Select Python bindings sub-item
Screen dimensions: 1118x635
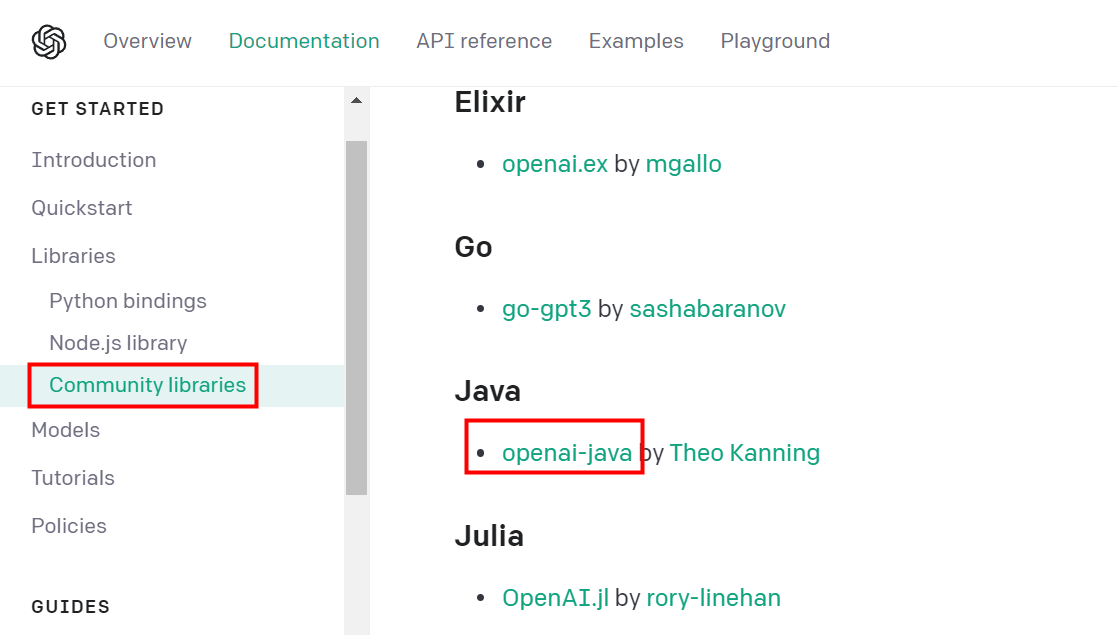pos(128,301)
